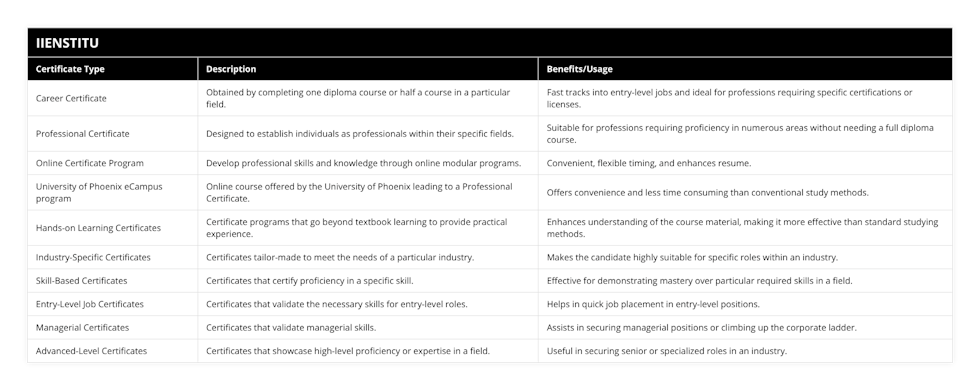Screen dimensions: 980x390
Task: Click the Entry-Level Job Certificates cell
Action: click(112, 304)
